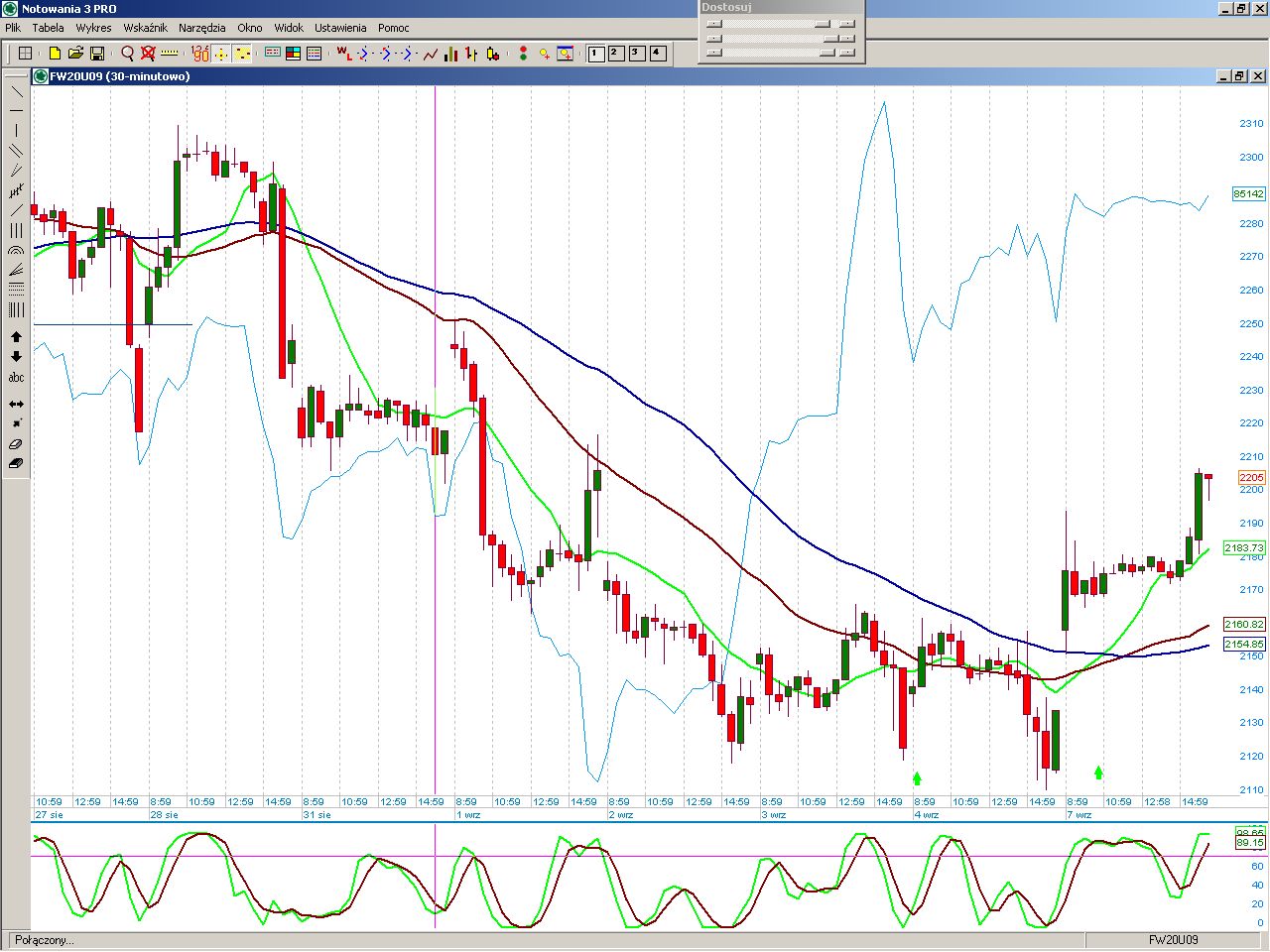Toggle the second yellow dotted-line button
Viewport: 1270px width, 952px height.
coord(243,54)
